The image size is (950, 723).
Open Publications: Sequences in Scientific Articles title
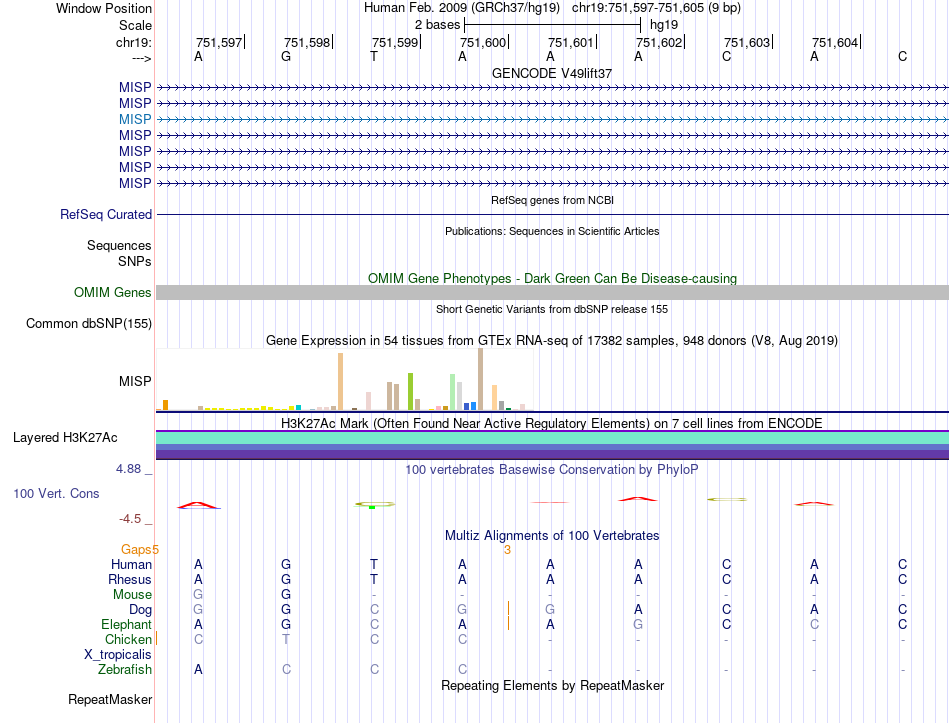point(552,231)
